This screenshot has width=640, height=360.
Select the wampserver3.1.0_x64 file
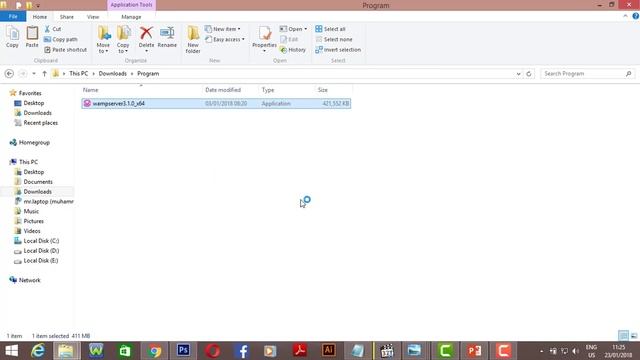[216, 103]
